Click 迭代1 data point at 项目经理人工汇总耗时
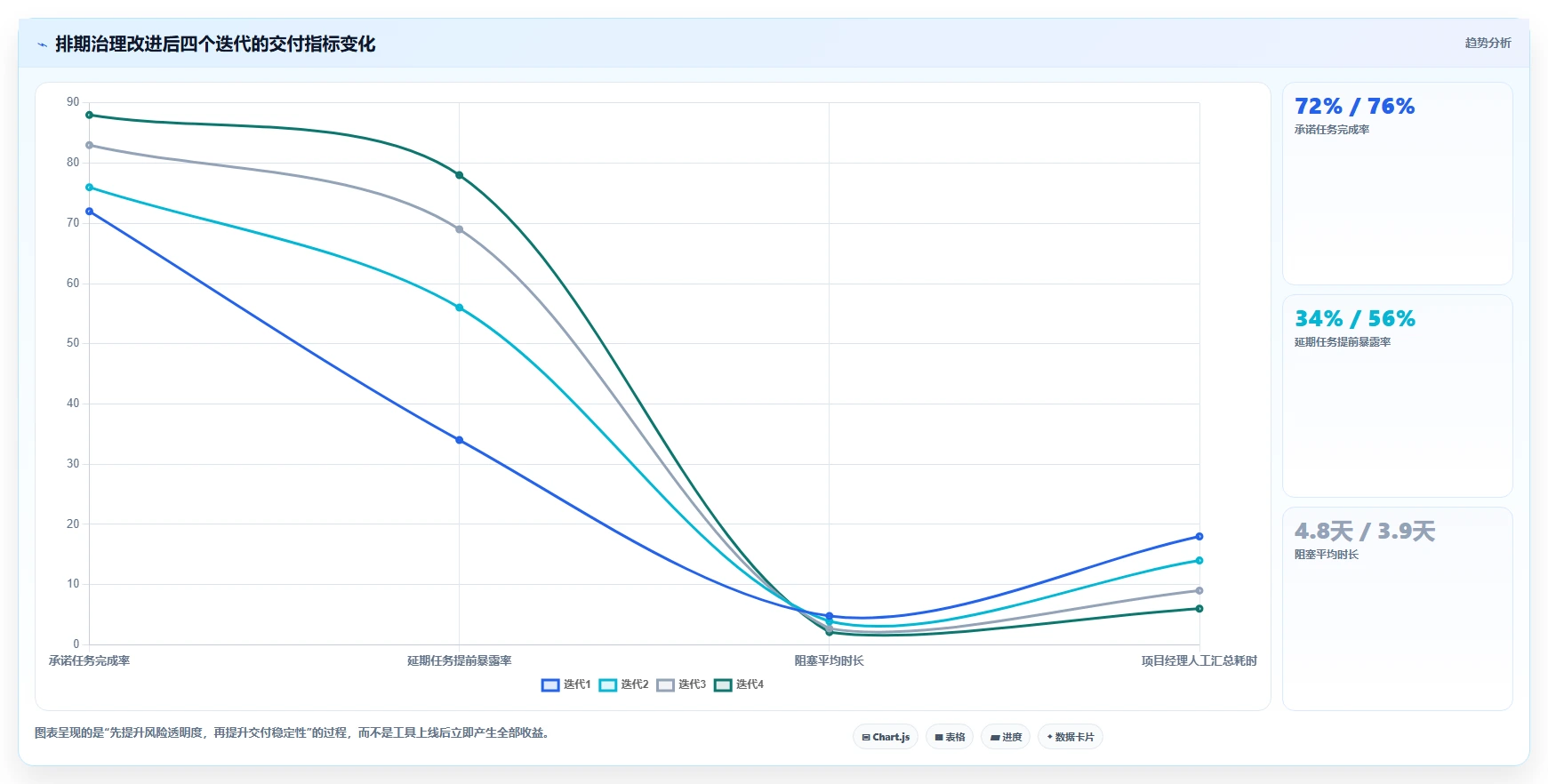Image resolution: width=1548 pixels, height=784 pixels. pyautogui.click(x=1199, y=537)
